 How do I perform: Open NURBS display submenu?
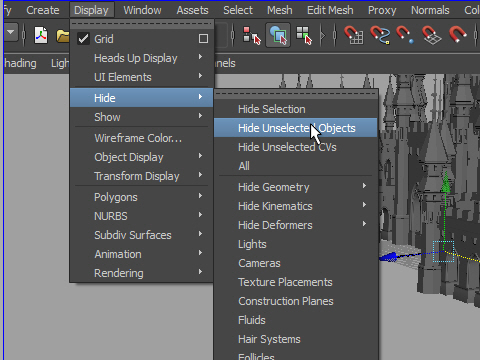tap(141, 216)
